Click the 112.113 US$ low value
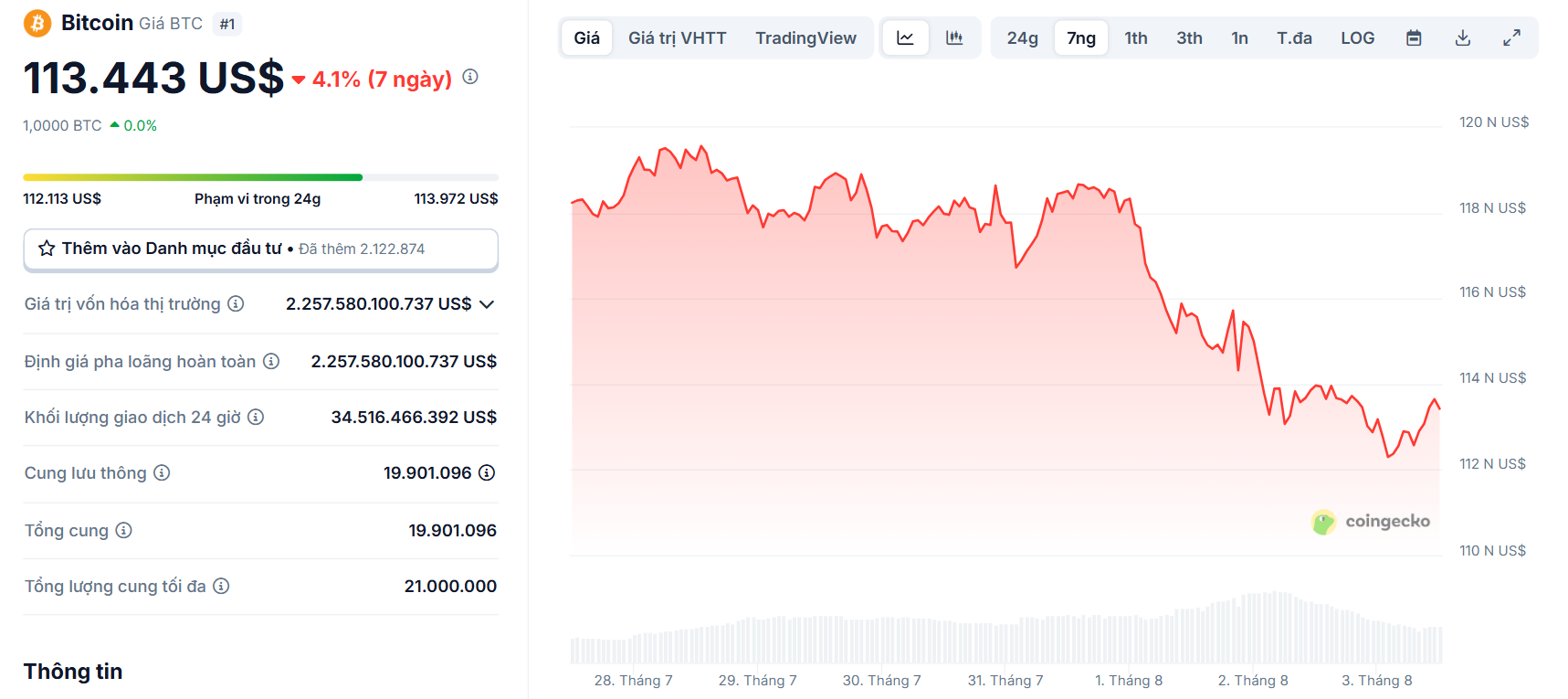1568x699 pixels. point(62,198)
